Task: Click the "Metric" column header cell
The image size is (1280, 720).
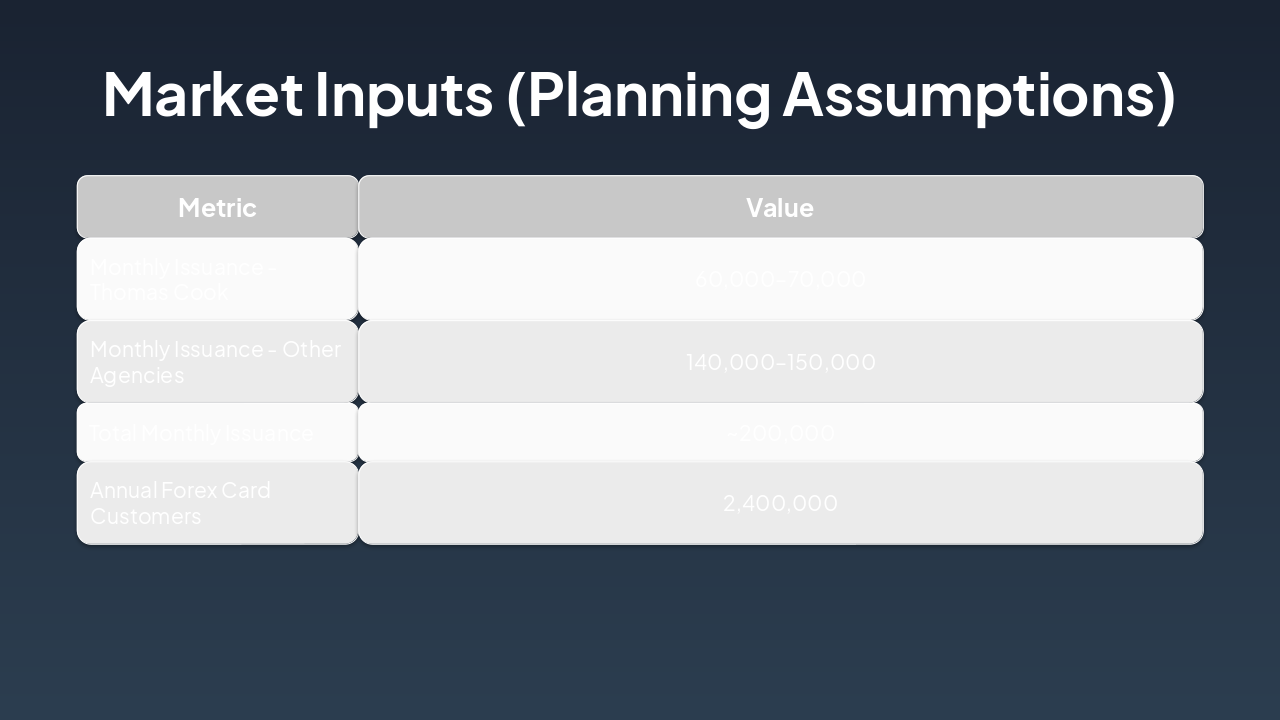Action: (217, 207)
